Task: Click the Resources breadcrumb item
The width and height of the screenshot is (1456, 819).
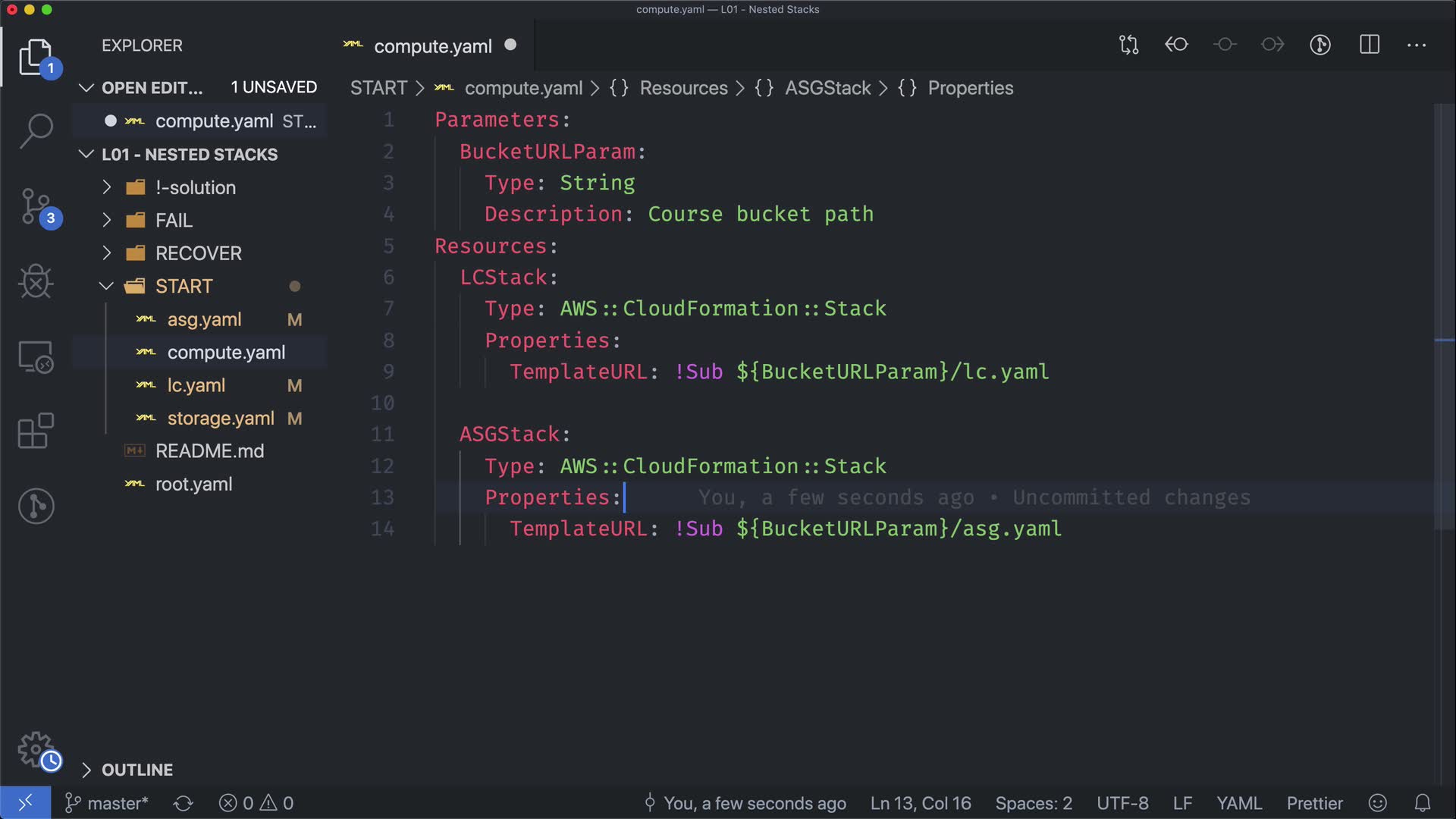Action: [x=683, y=88]
